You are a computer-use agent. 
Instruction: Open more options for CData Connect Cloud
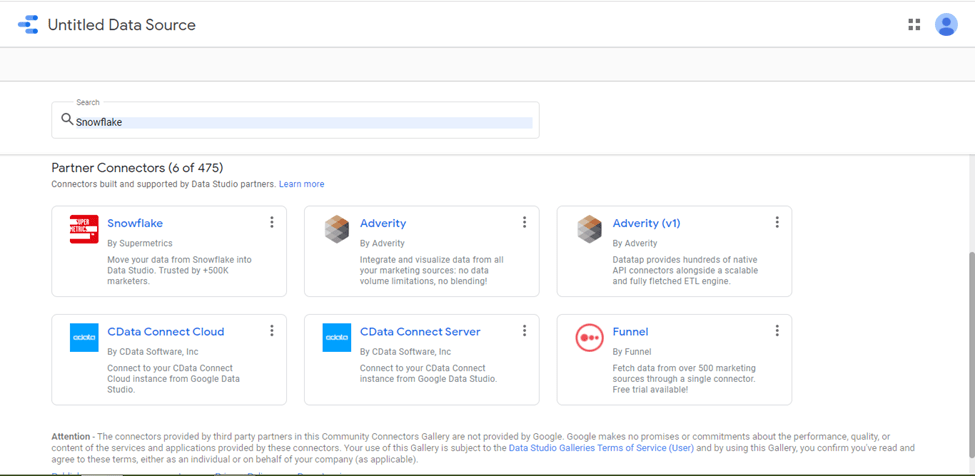pyautogui.click(x=272, y=331)
